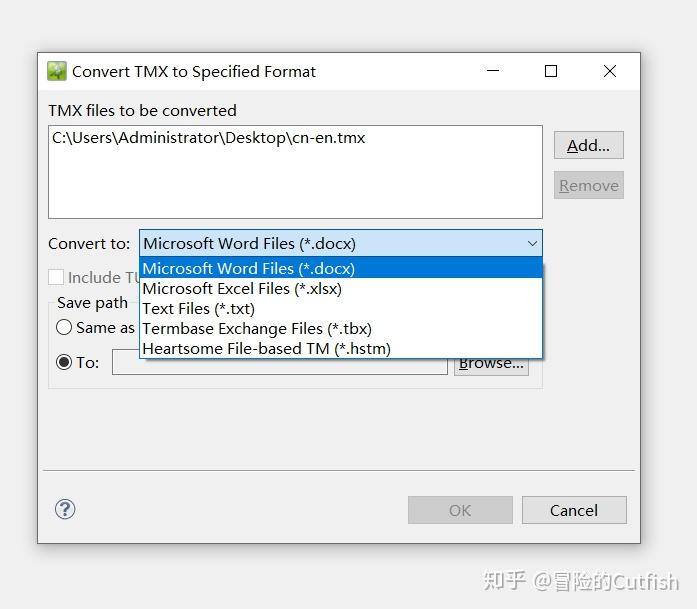Click the Convert to combo box field
This screenshot has width=697, height=609.
coord(330,243)
